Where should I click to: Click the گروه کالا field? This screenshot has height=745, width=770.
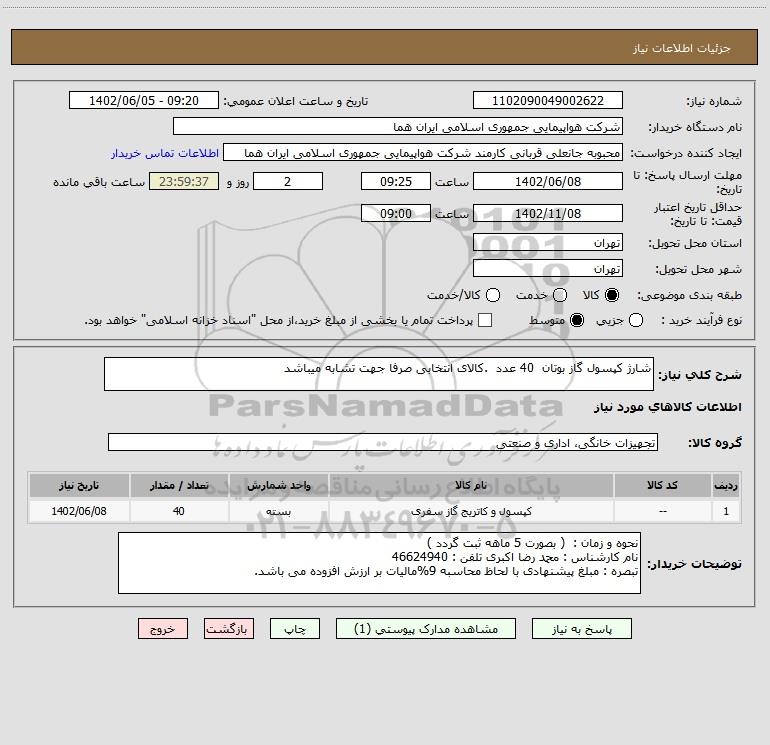pos(383,442)
